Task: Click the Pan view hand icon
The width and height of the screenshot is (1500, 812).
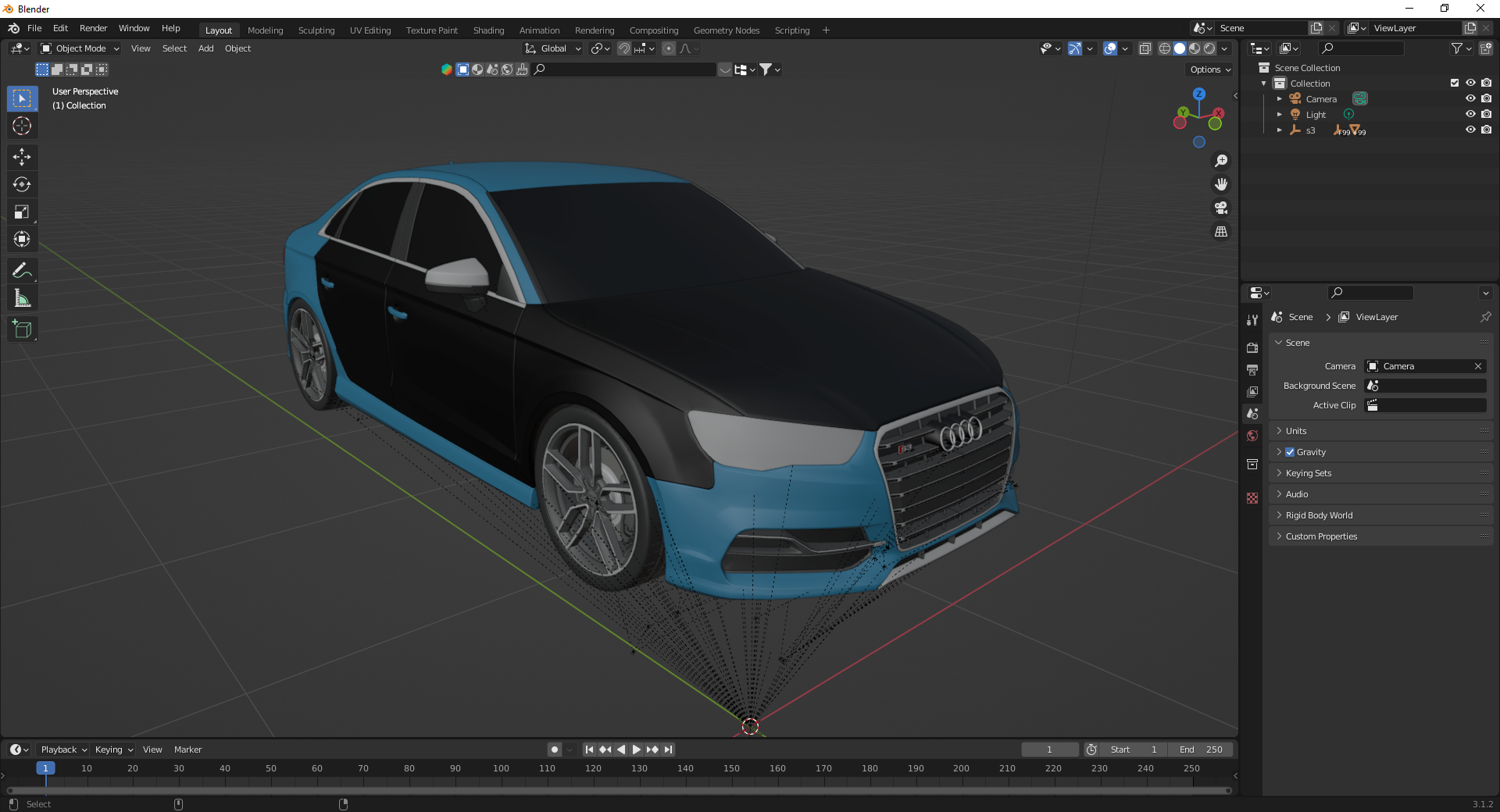Action: pos(1221,184)
